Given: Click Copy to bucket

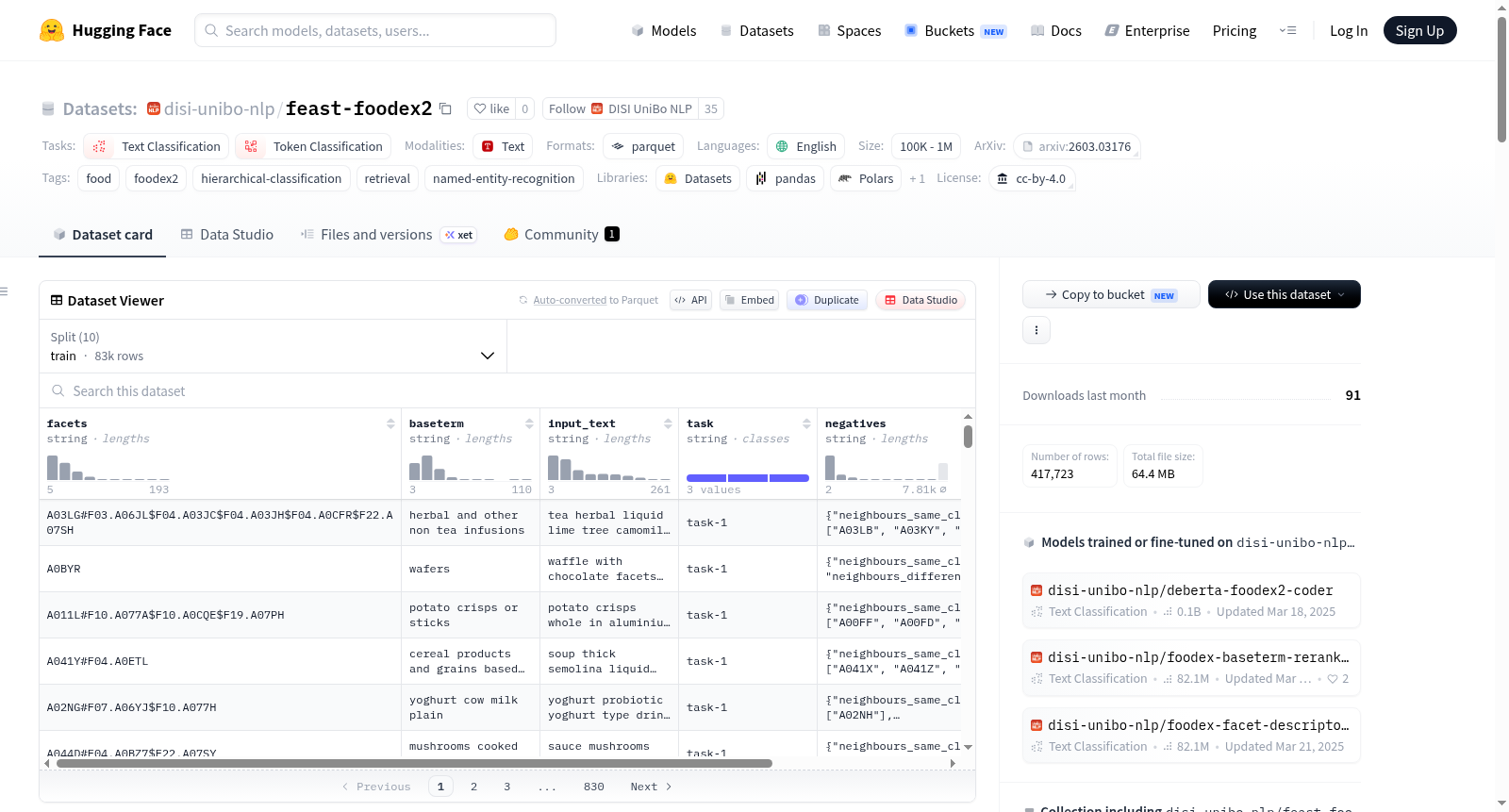Looking at the screenshot, I should 1111,294.
